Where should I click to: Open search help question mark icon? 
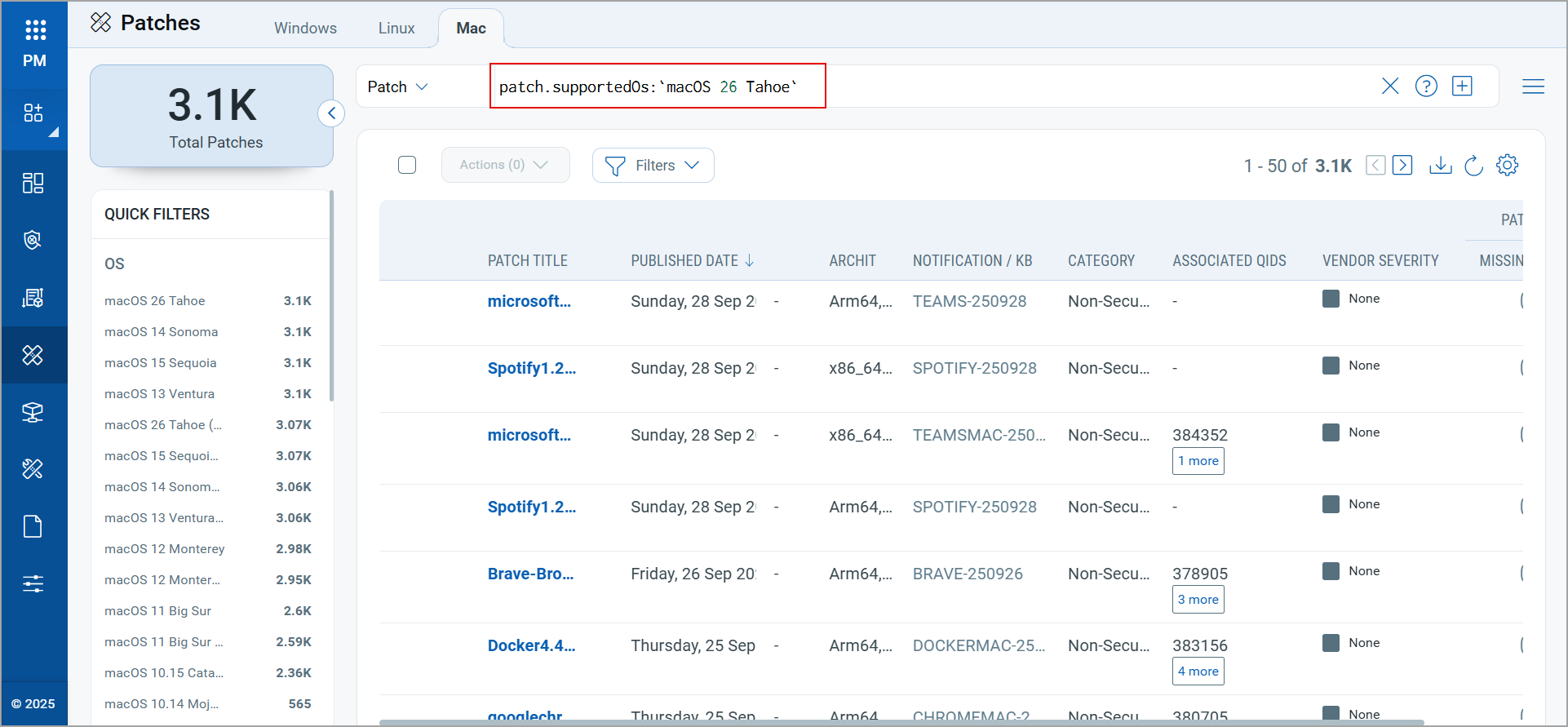tap(1426, 86)
